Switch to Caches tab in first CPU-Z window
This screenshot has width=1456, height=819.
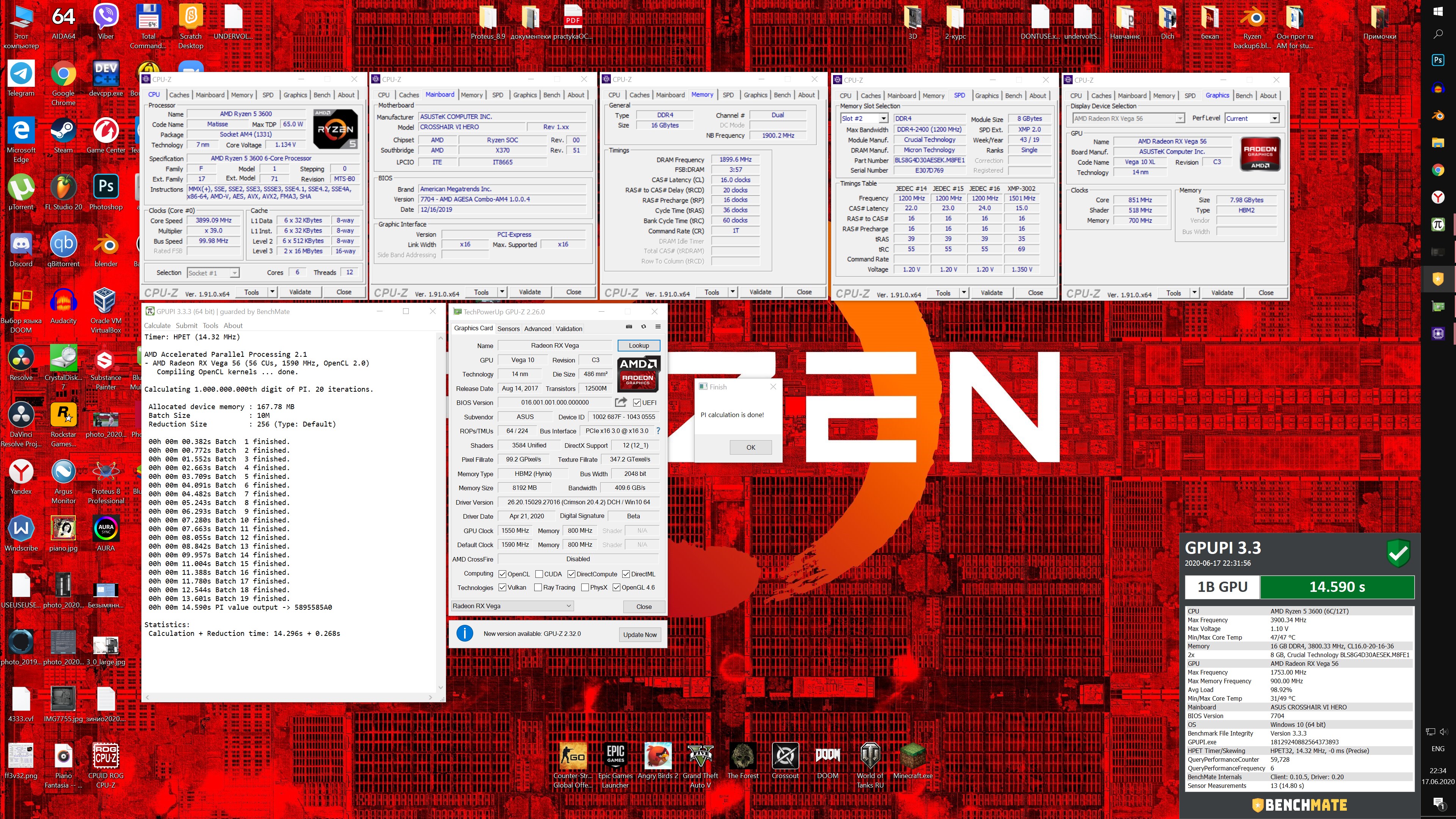pyautogui.click(x=179, y=95)
